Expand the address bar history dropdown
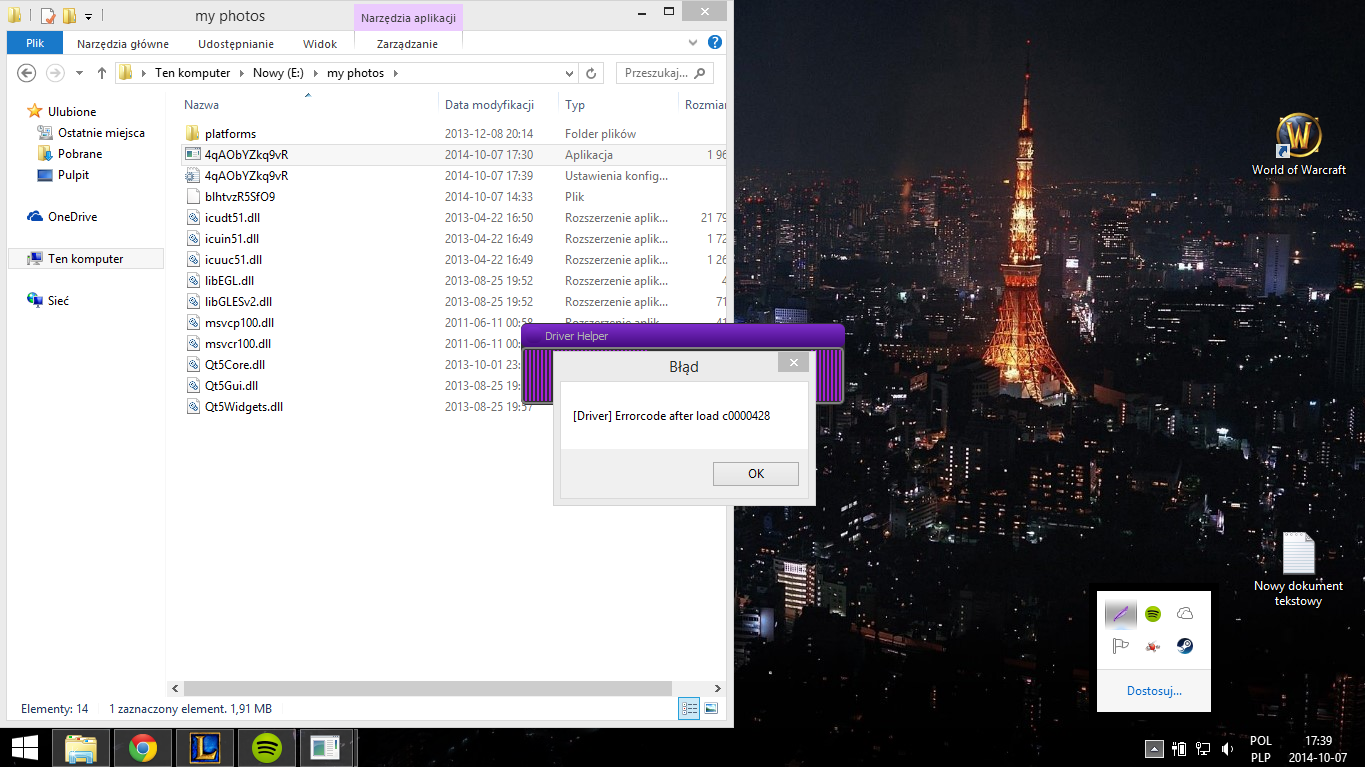1365x767 pixels. point(570,73)
